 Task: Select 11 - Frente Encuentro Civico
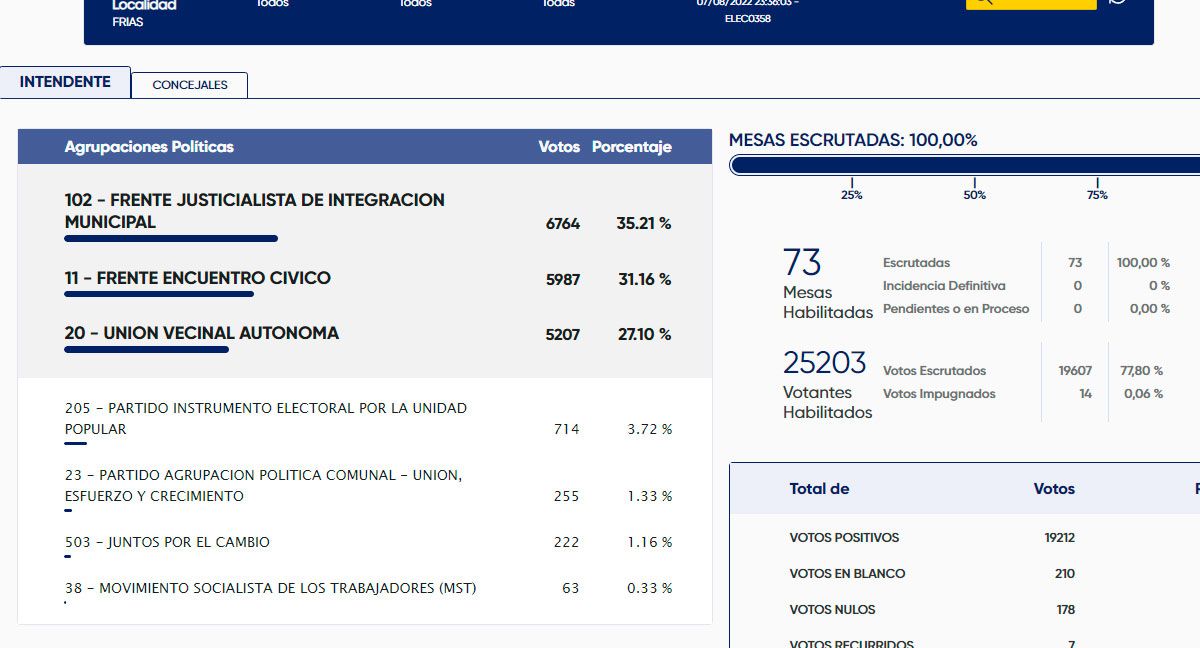(197, 278)
